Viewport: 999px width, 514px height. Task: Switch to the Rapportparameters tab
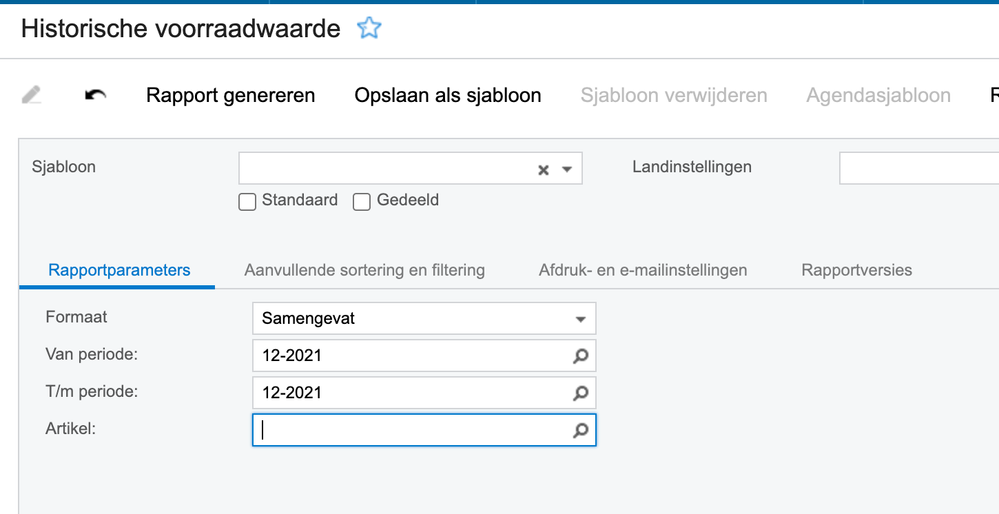point(119,270)
